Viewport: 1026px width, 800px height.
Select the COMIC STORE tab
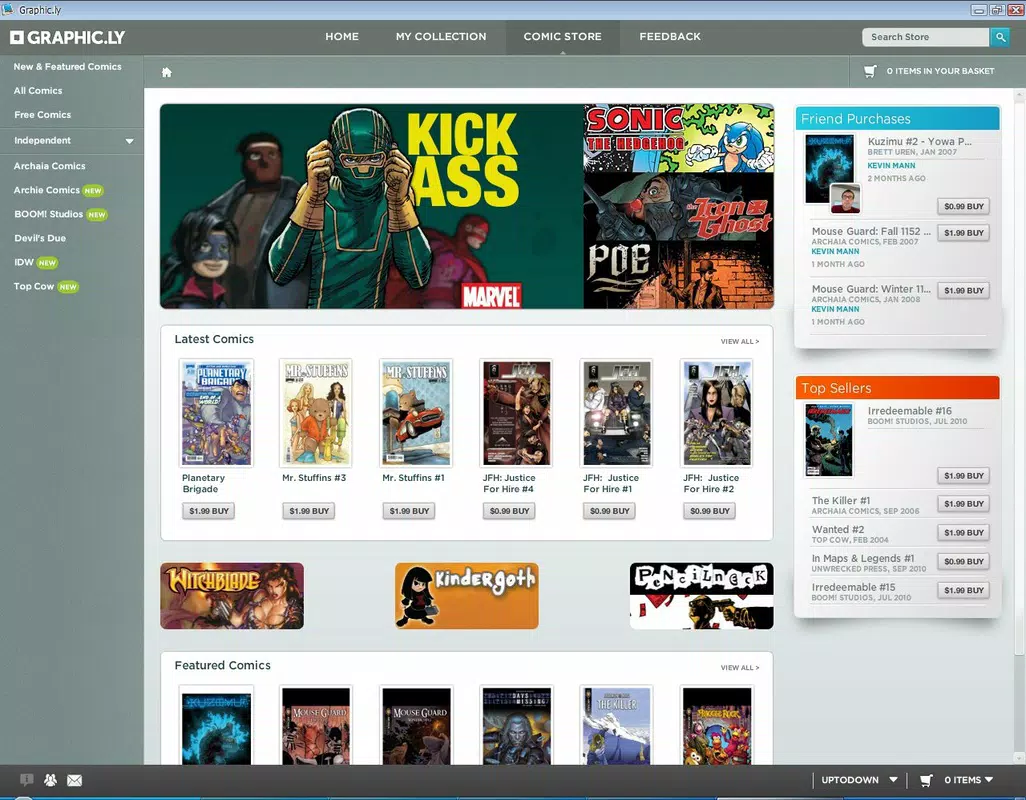563,37
